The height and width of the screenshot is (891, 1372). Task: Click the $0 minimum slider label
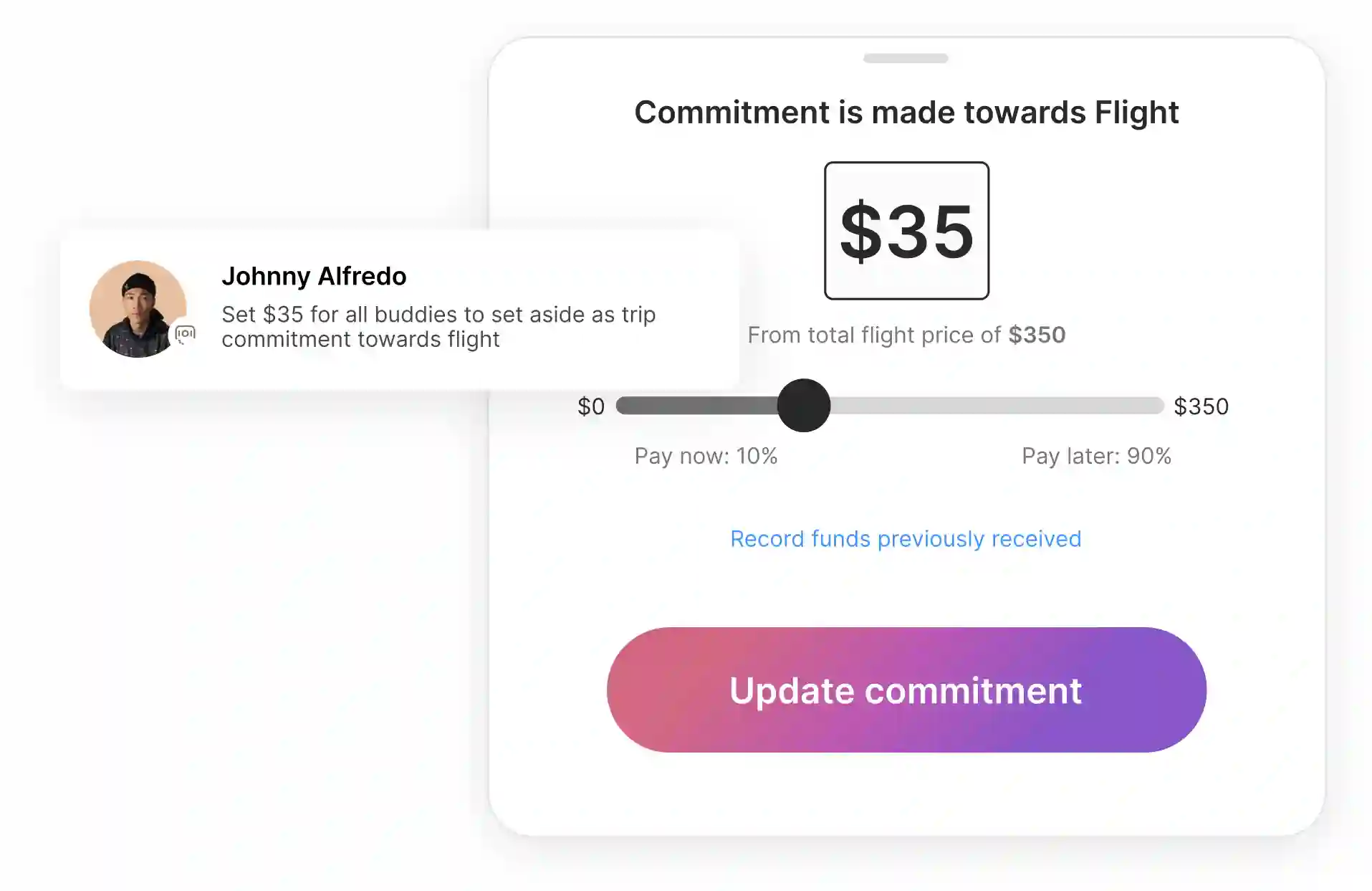click(x=591, y=406)
